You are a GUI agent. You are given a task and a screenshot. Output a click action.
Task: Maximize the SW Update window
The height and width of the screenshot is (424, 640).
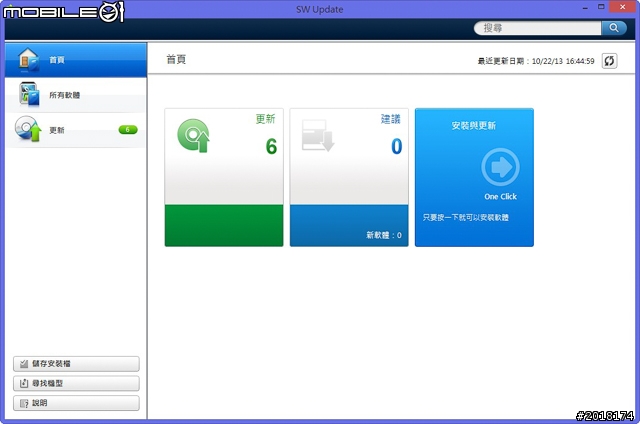pos(601,7)
